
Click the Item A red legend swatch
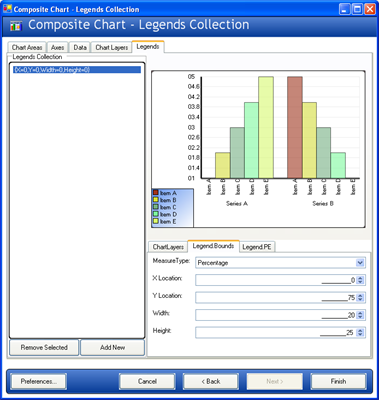[156, 192]
